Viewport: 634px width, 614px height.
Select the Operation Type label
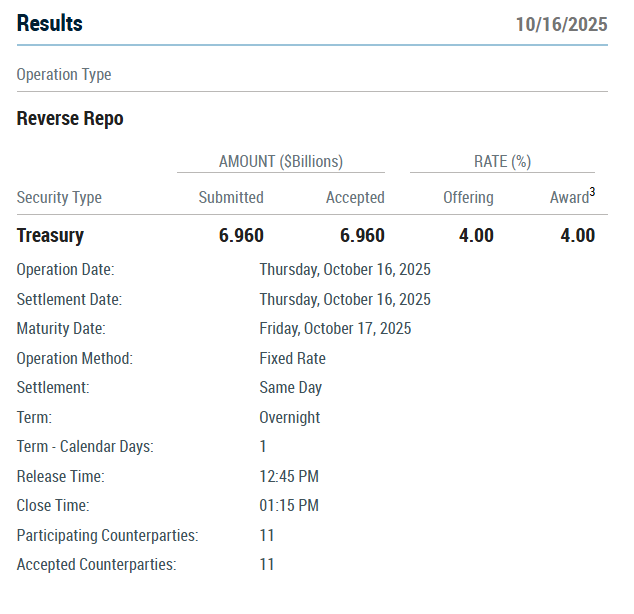pos(64,75)
